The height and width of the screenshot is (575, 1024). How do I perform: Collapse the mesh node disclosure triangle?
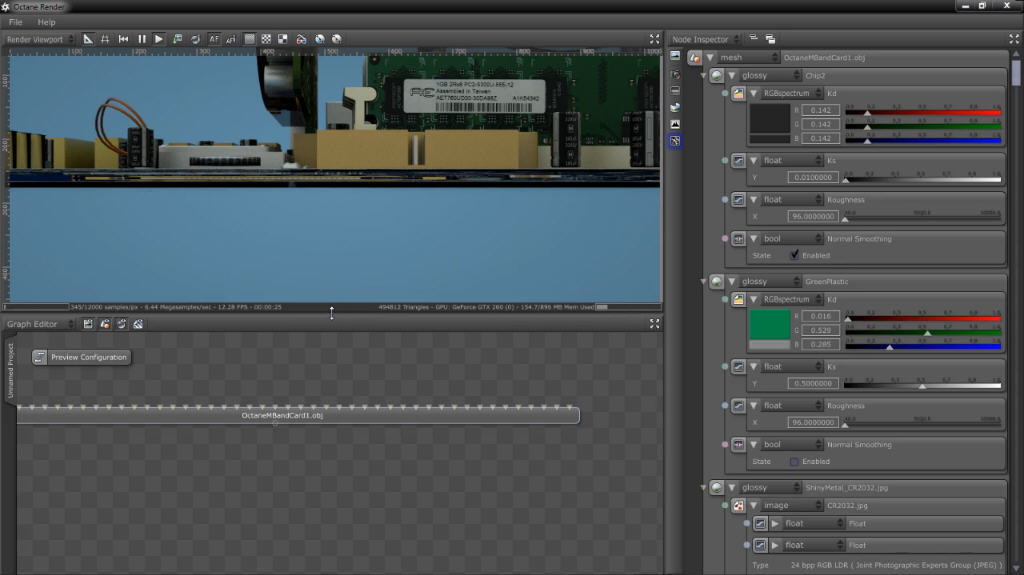(710, 58)
